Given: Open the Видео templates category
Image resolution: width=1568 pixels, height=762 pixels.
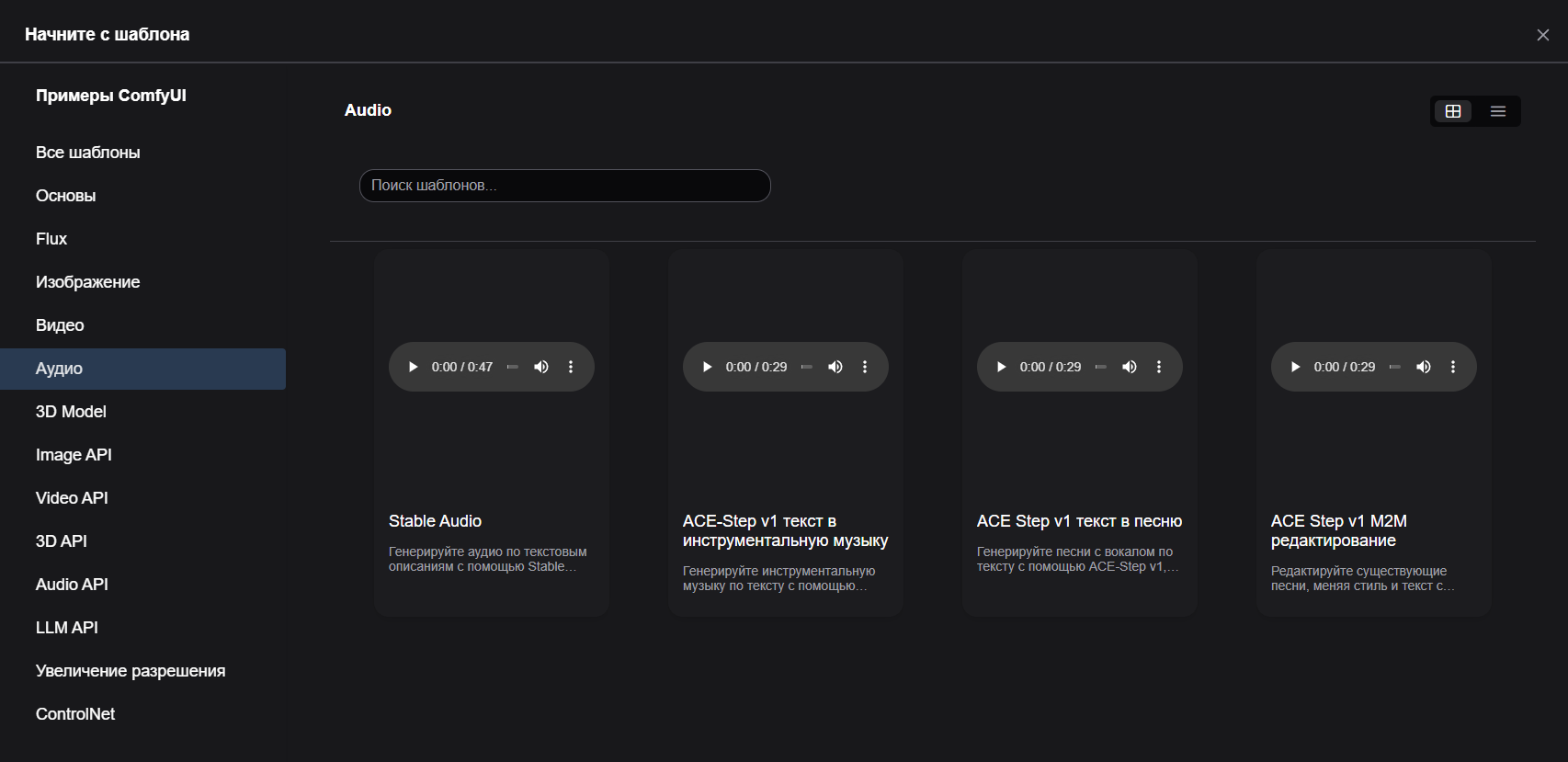Looking at the screenshot, I should [x=60, y=325].
